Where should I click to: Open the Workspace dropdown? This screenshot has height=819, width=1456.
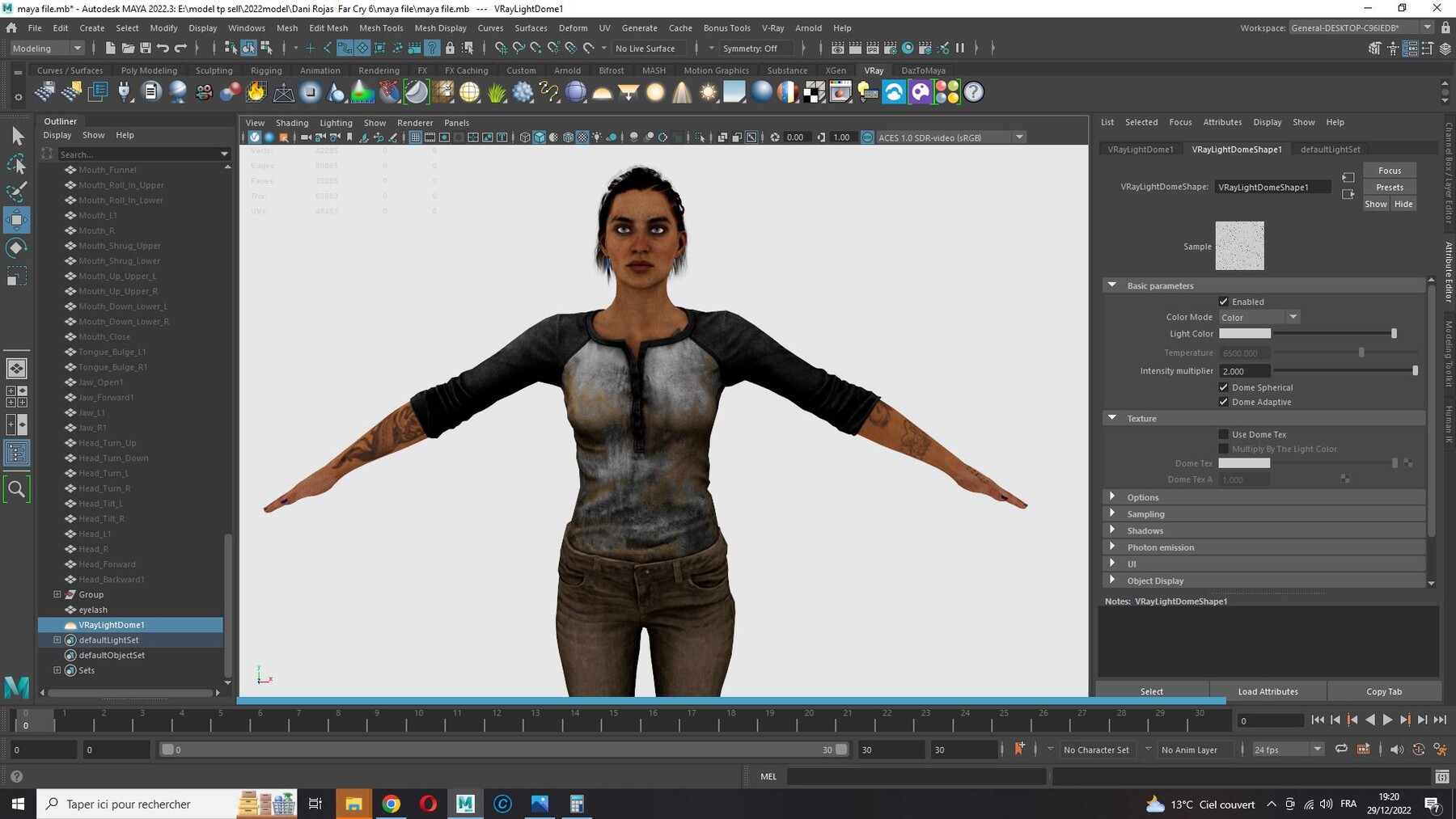point(1361,27)
